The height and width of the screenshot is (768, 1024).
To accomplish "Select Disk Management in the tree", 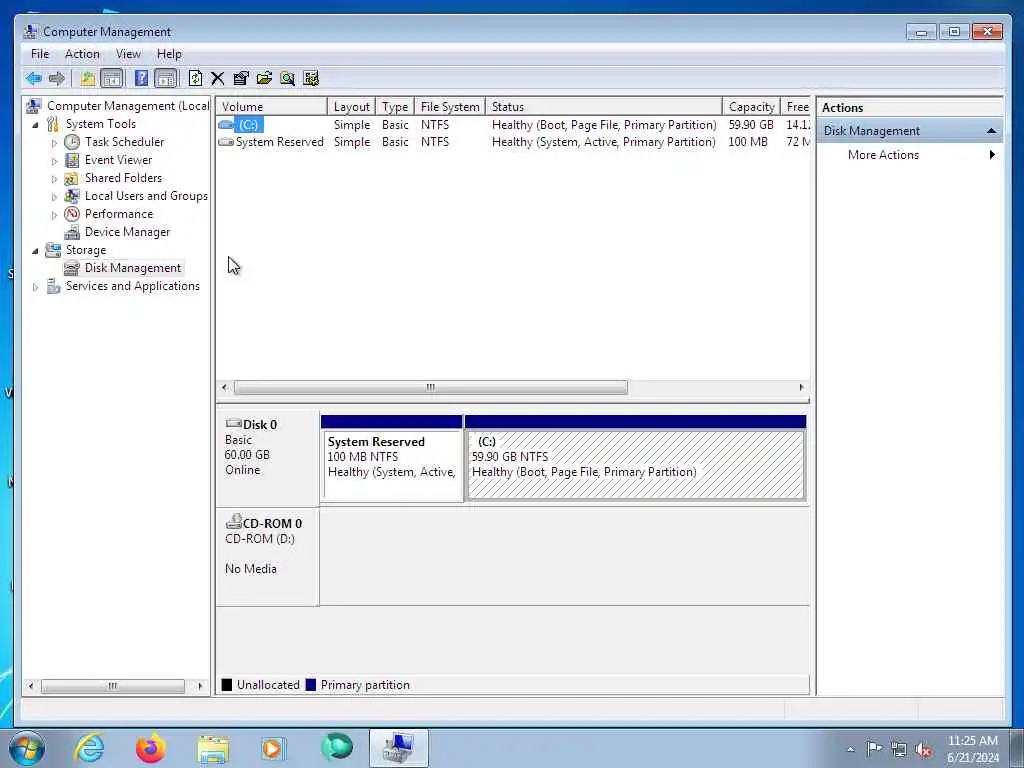I will (133, 268).
